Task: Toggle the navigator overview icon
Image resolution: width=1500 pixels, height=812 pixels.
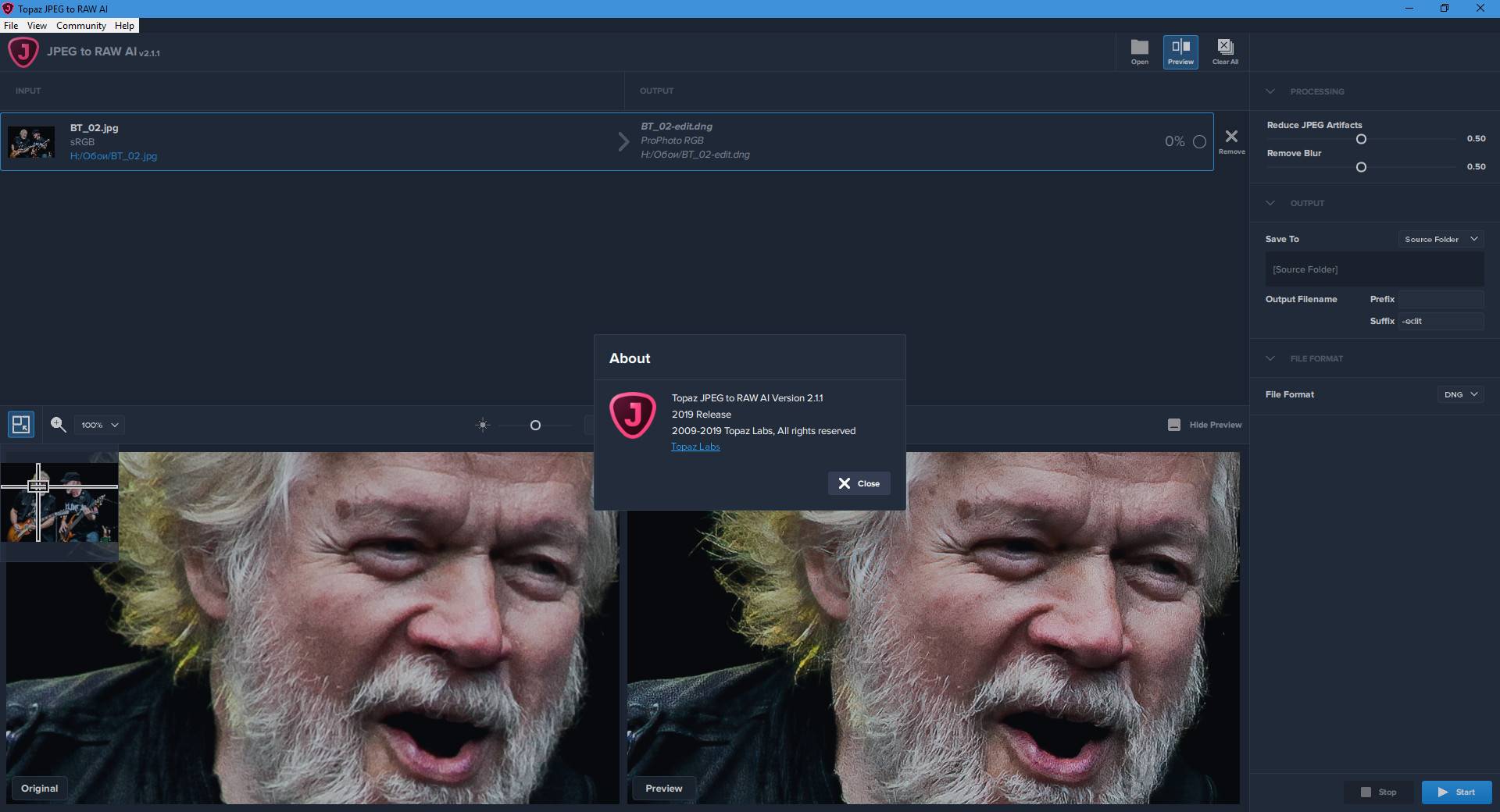Action: click(21, 425)
